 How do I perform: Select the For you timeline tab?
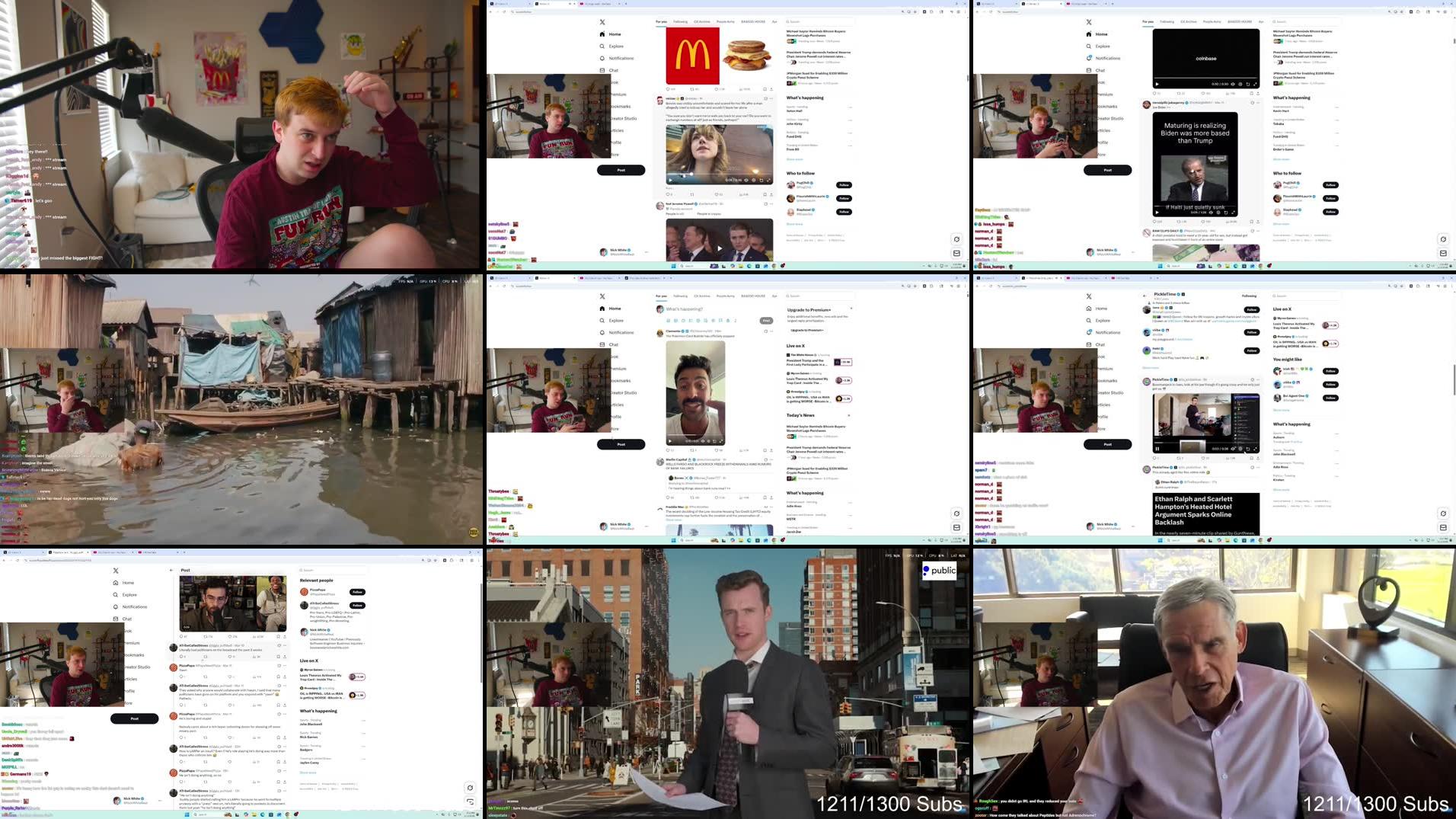pos(660,21)
